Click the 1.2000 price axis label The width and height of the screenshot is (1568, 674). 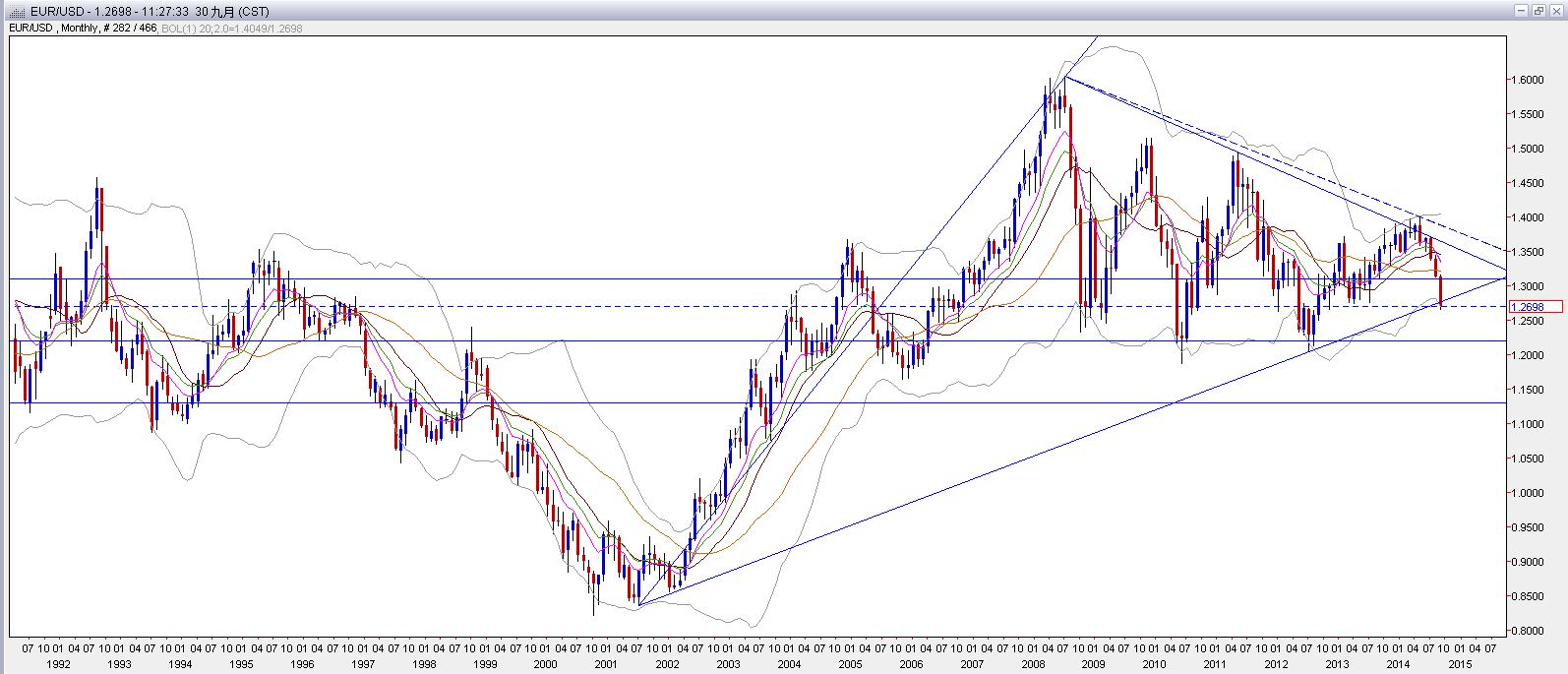point(1528,356)
